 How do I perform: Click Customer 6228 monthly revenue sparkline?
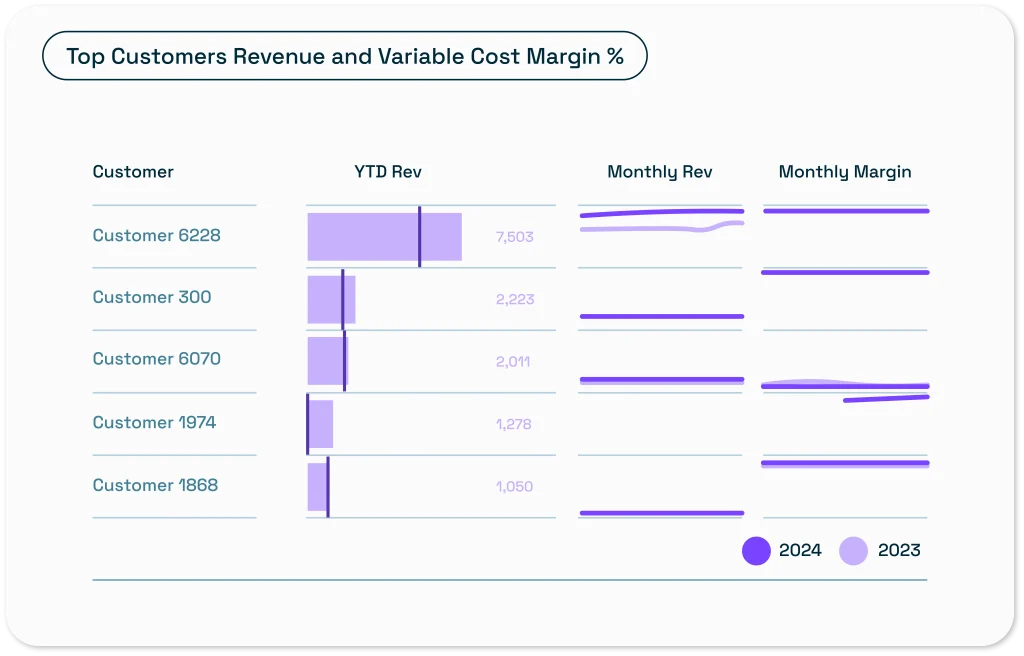click(x=661, y=220)
